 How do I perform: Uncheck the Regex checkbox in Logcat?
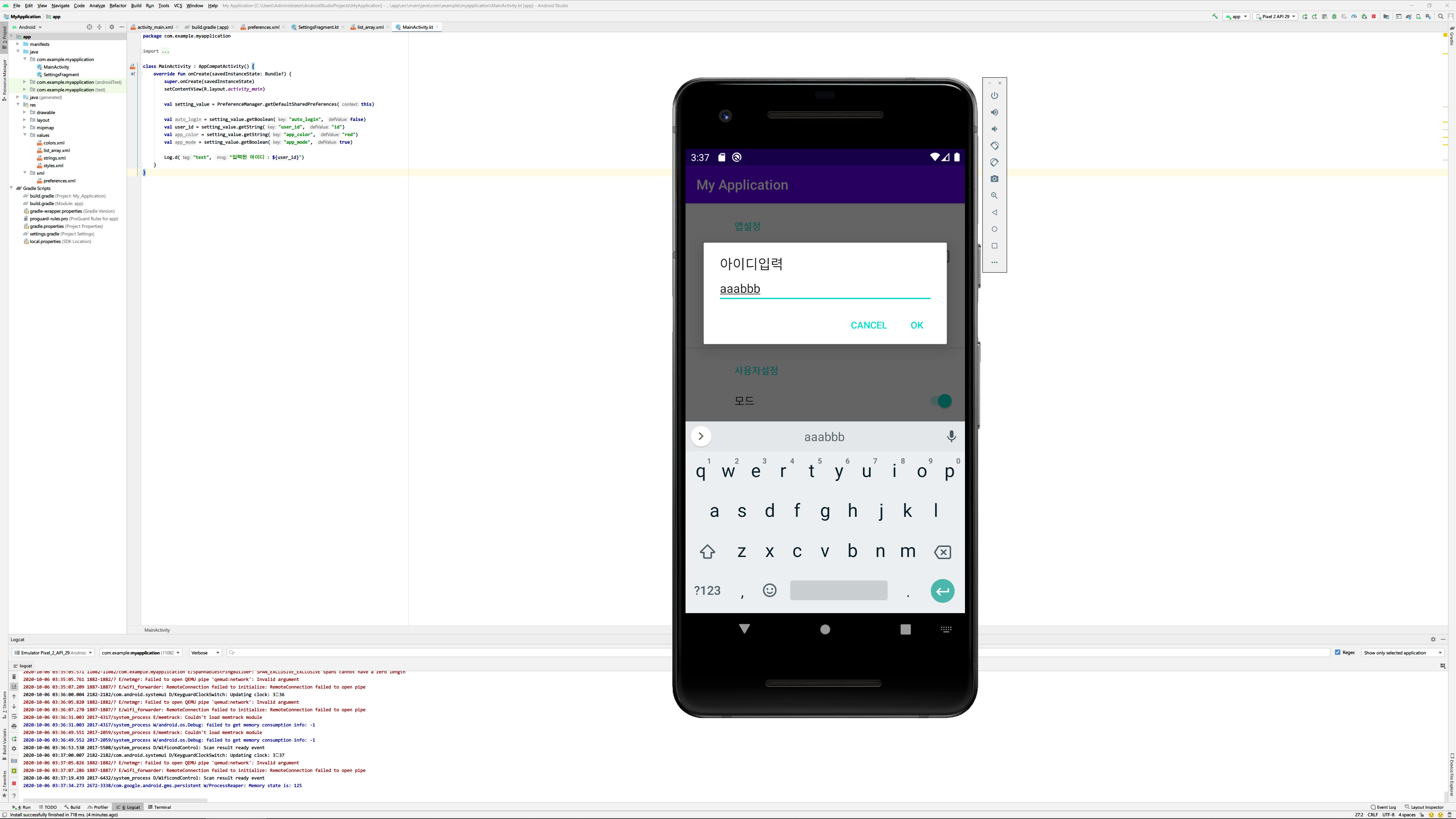click(x=1337, y=652)
